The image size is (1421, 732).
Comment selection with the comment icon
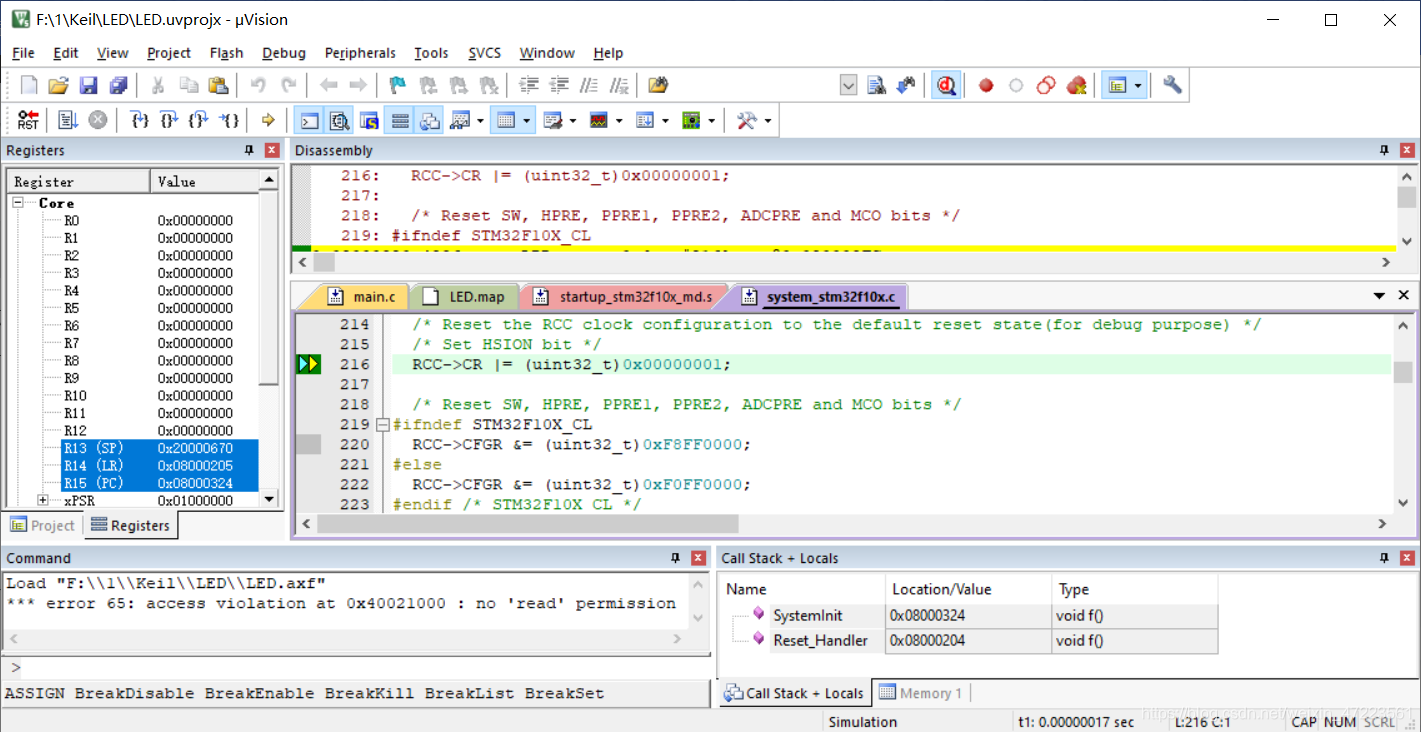(x=590, y=86)
